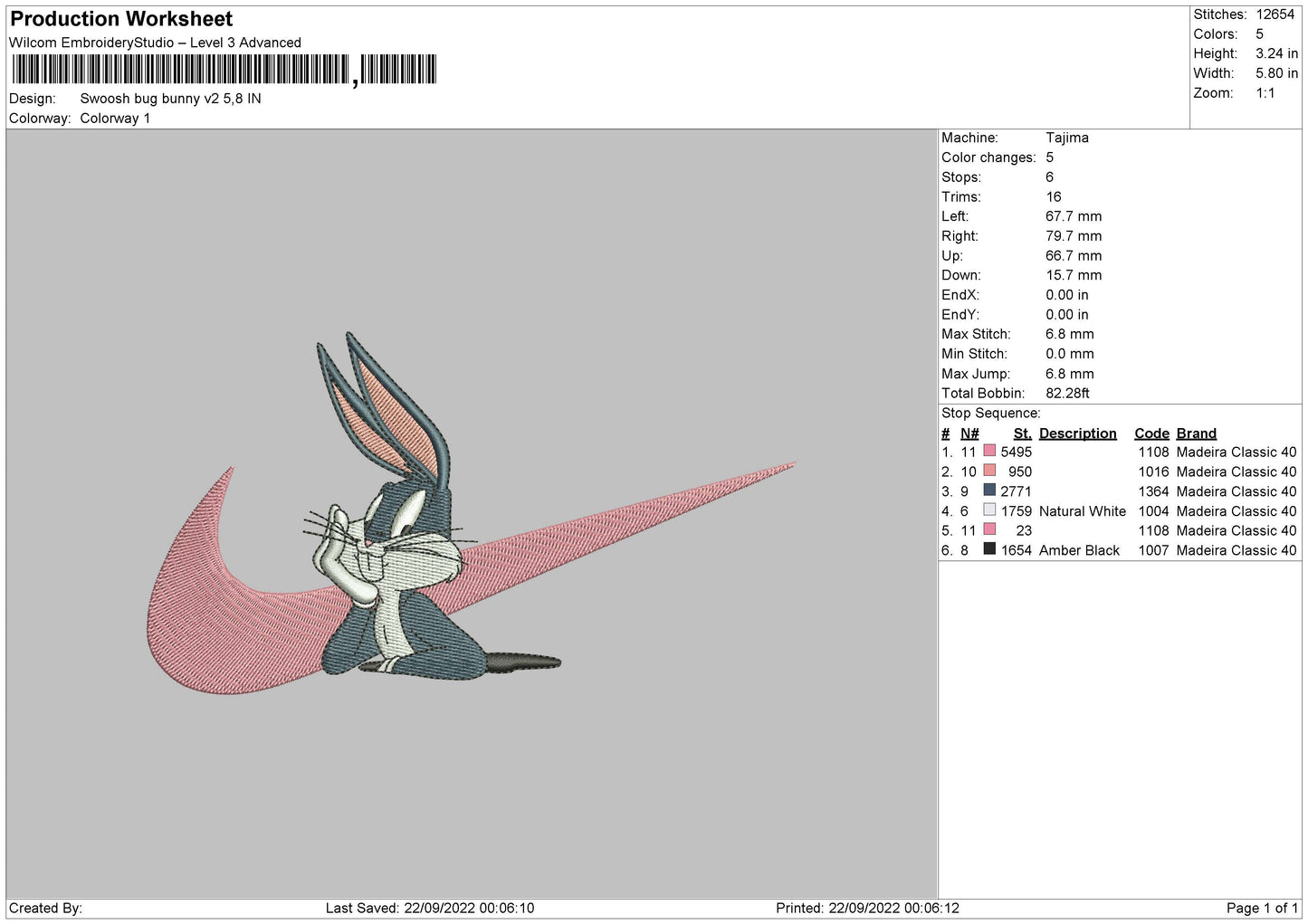
Task: Click the Amber Black color swatch
Action: [x=989, y=549]
